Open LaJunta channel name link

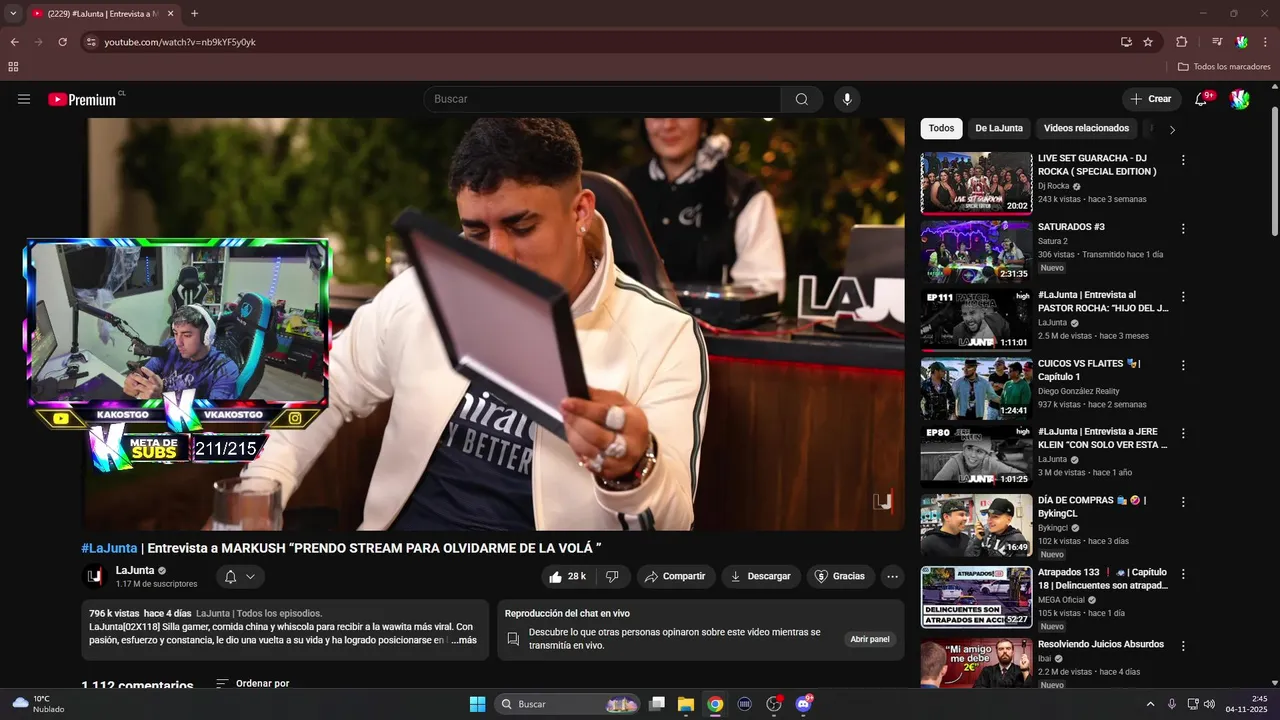point(134,570)
